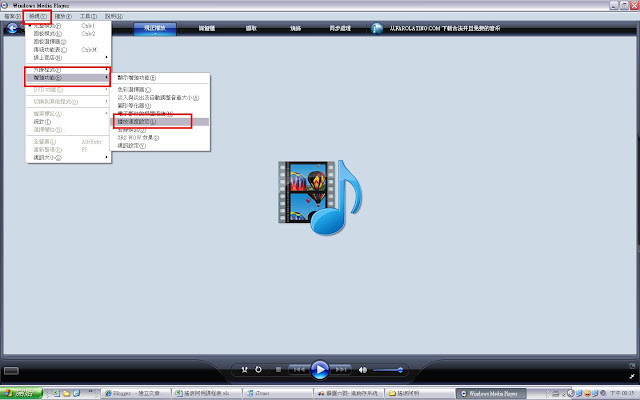Switch to the Library (媒體櫃) tab
This screenshot has height=400, width=640.
click(x=207, y=28)
